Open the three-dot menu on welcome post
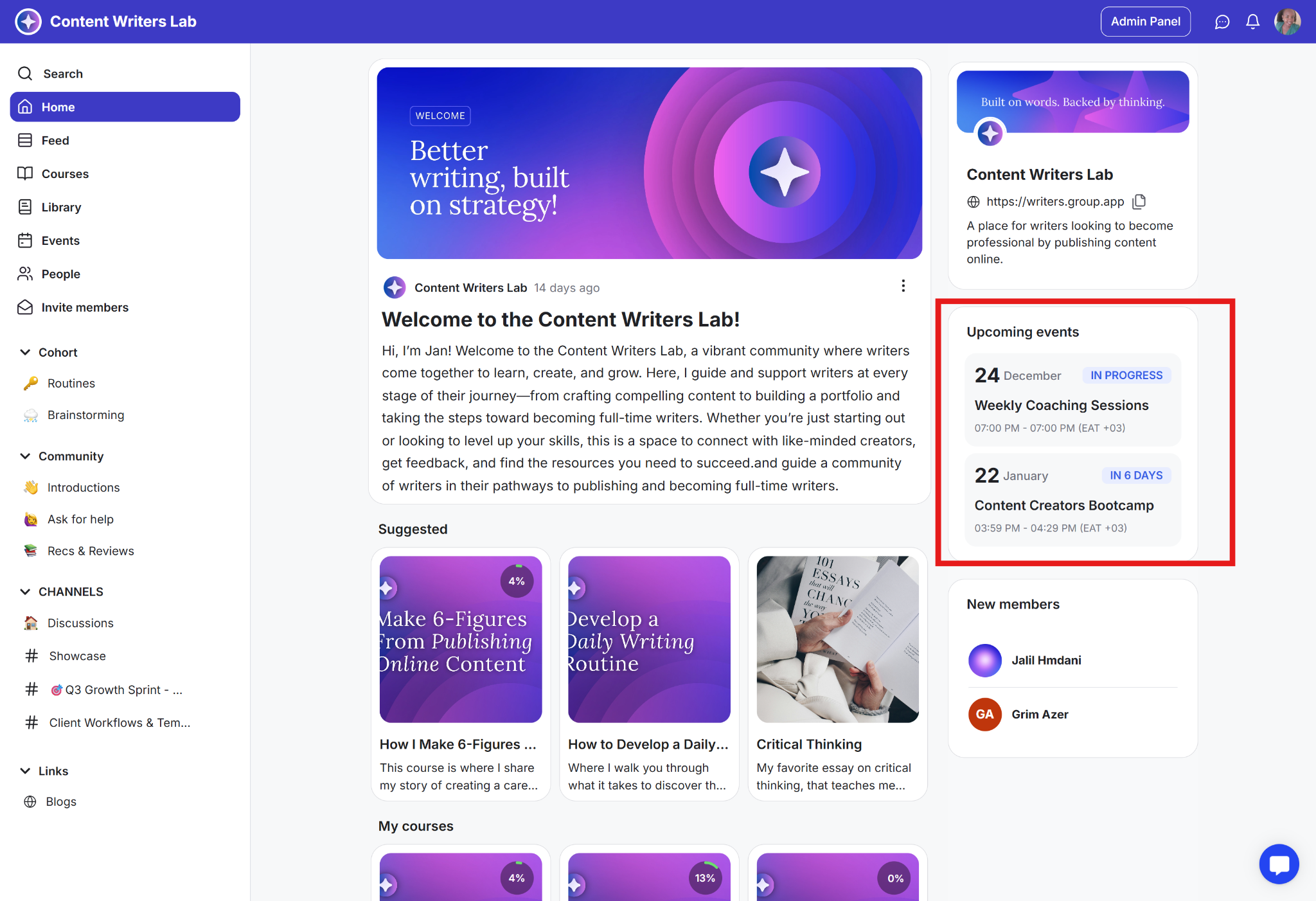 coord(903,286)
